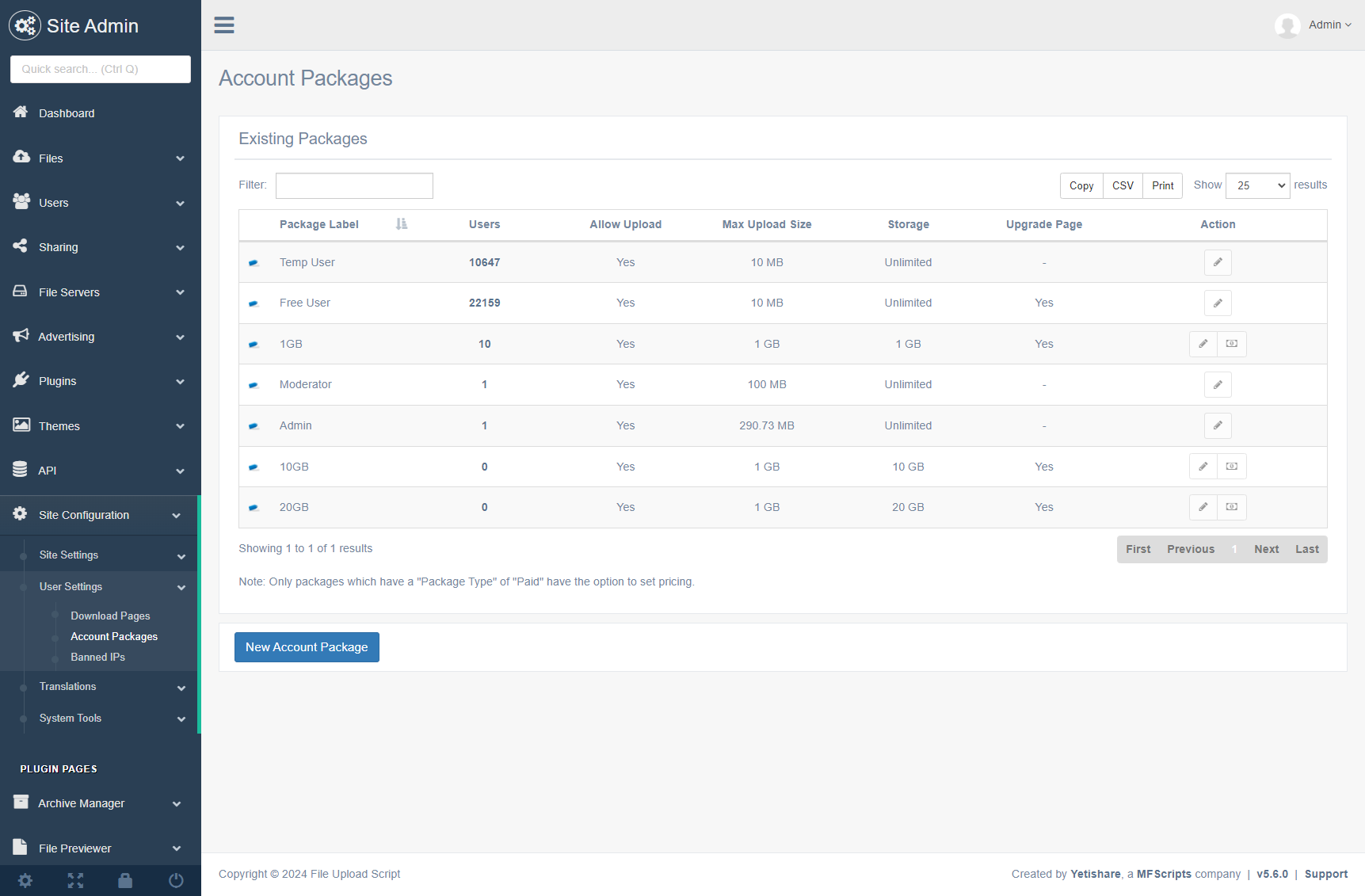Click the lock icon in sidebar footer
Screen dimensions: 1365x896
point(125,880)
